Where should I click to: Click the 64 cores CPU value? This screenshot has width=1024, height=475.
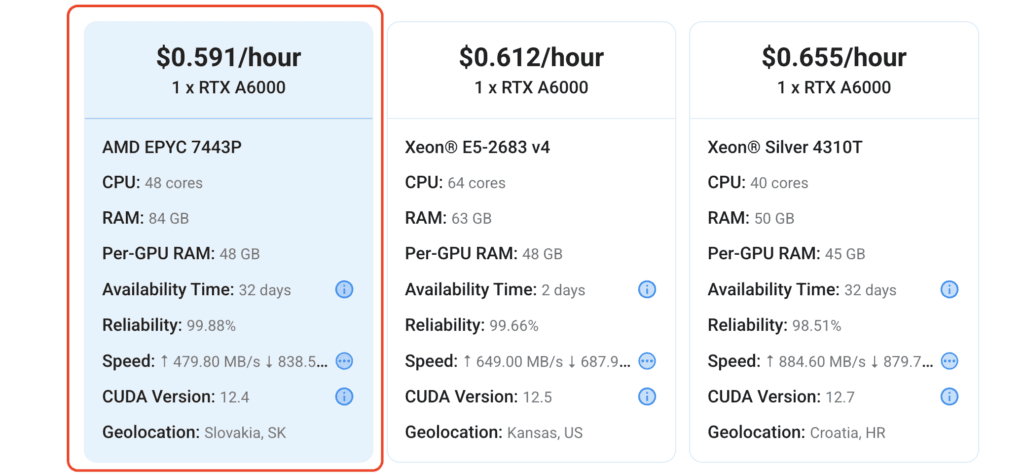[477, 183]
